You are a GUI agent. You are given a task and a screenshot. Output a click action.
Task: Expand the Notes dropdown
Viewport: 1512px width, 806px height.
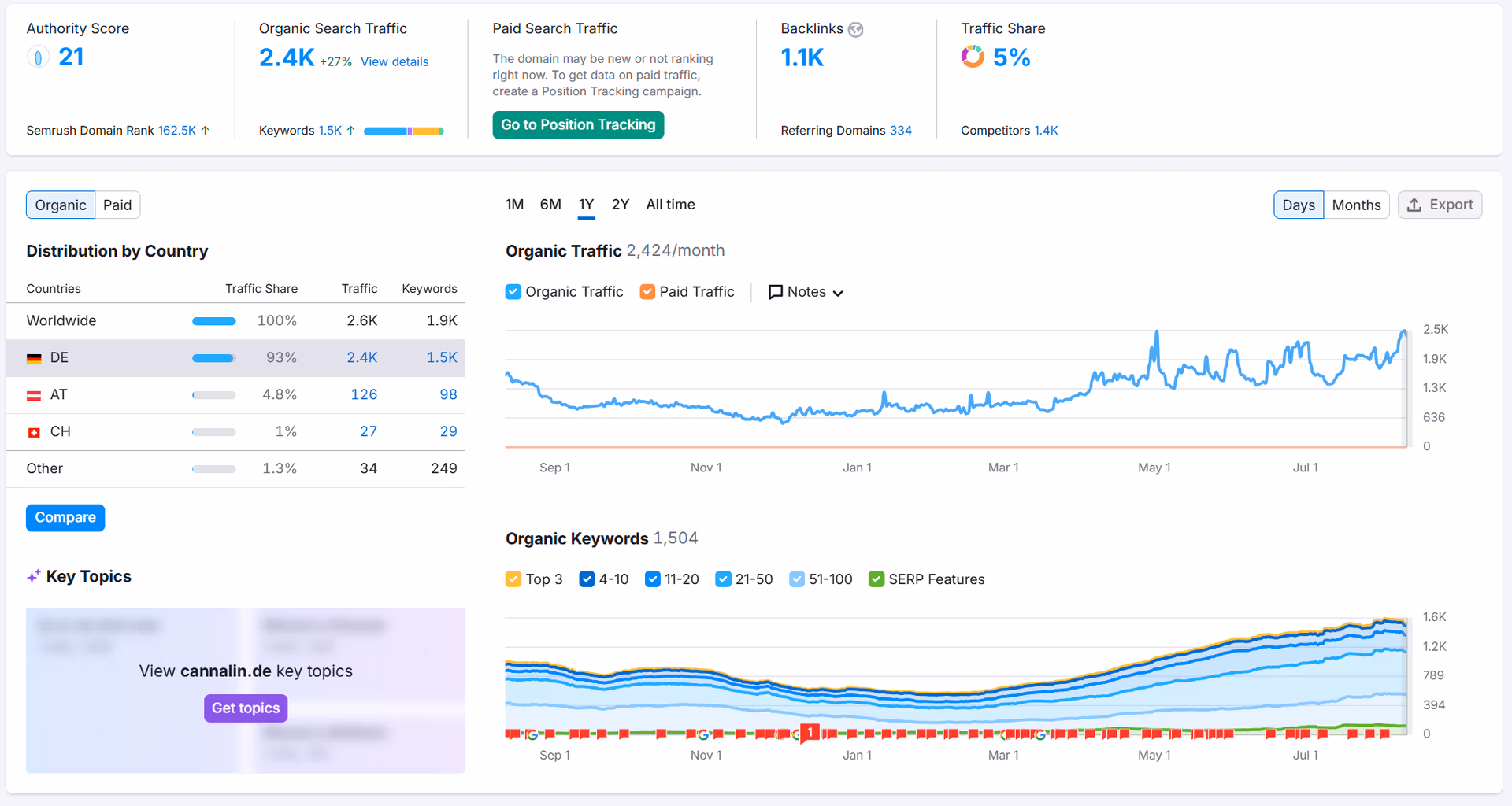point(806,292)
